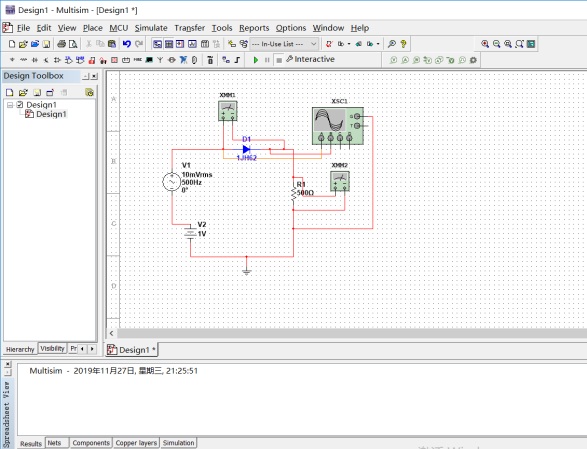Image resolution: width=587 pixels, height=449 pixels.
Task: Open the Transfer menu
Action: click(x=189, y=28)
